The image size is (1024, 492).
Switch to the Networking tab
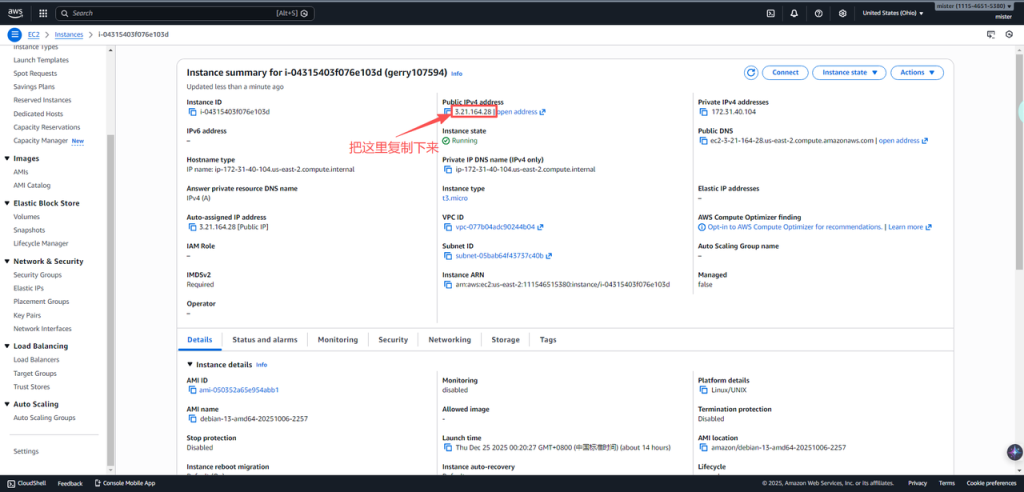449,340
